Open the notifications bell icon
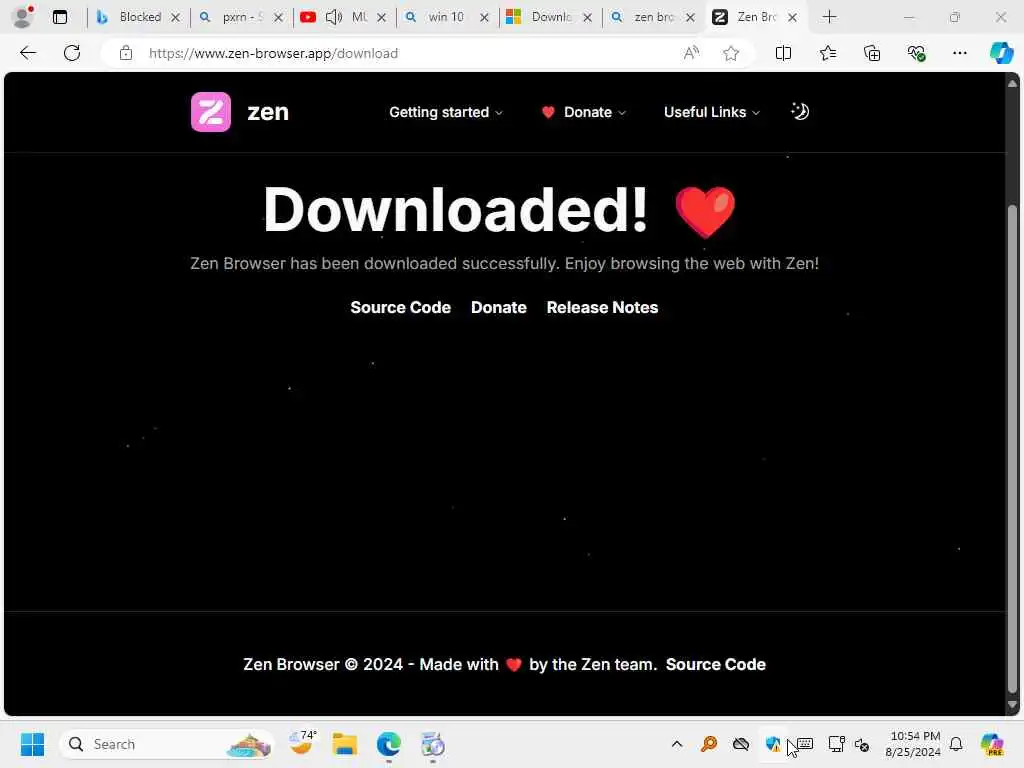 (x=956, y=744)
